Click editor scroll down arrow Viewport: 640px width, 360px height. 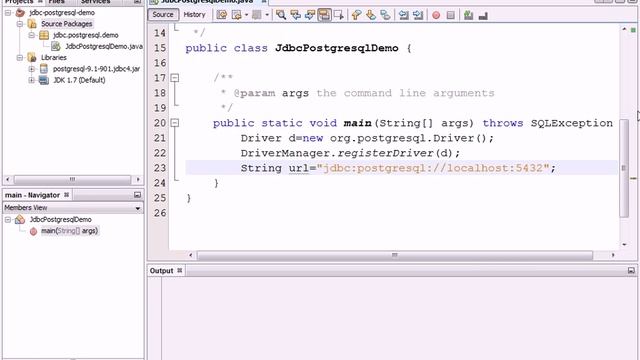(624, 244)
